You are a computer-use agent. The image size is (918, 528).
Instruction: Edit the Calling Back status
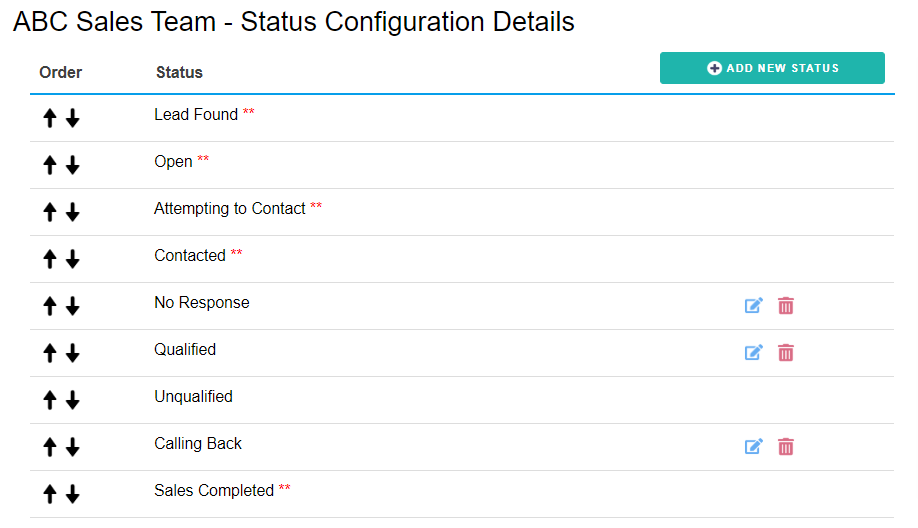(x=753, y=447)
